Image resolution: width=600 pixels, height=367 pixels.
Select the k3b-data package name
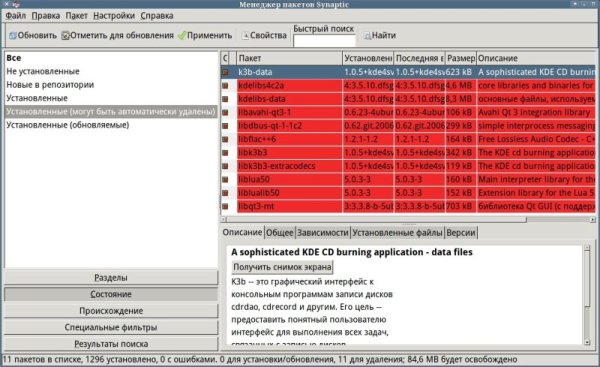point(255,72)
